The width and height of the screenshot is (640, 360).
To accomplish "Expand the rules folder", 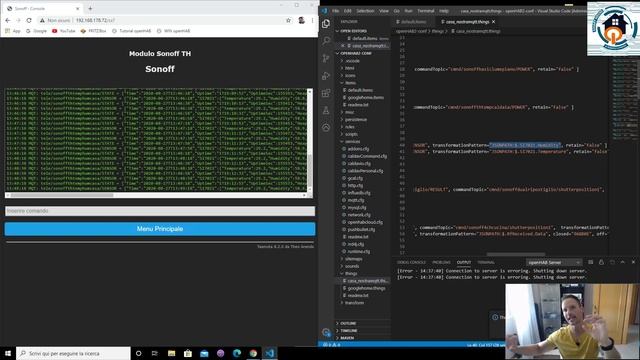I will click(x=348, y=127).
